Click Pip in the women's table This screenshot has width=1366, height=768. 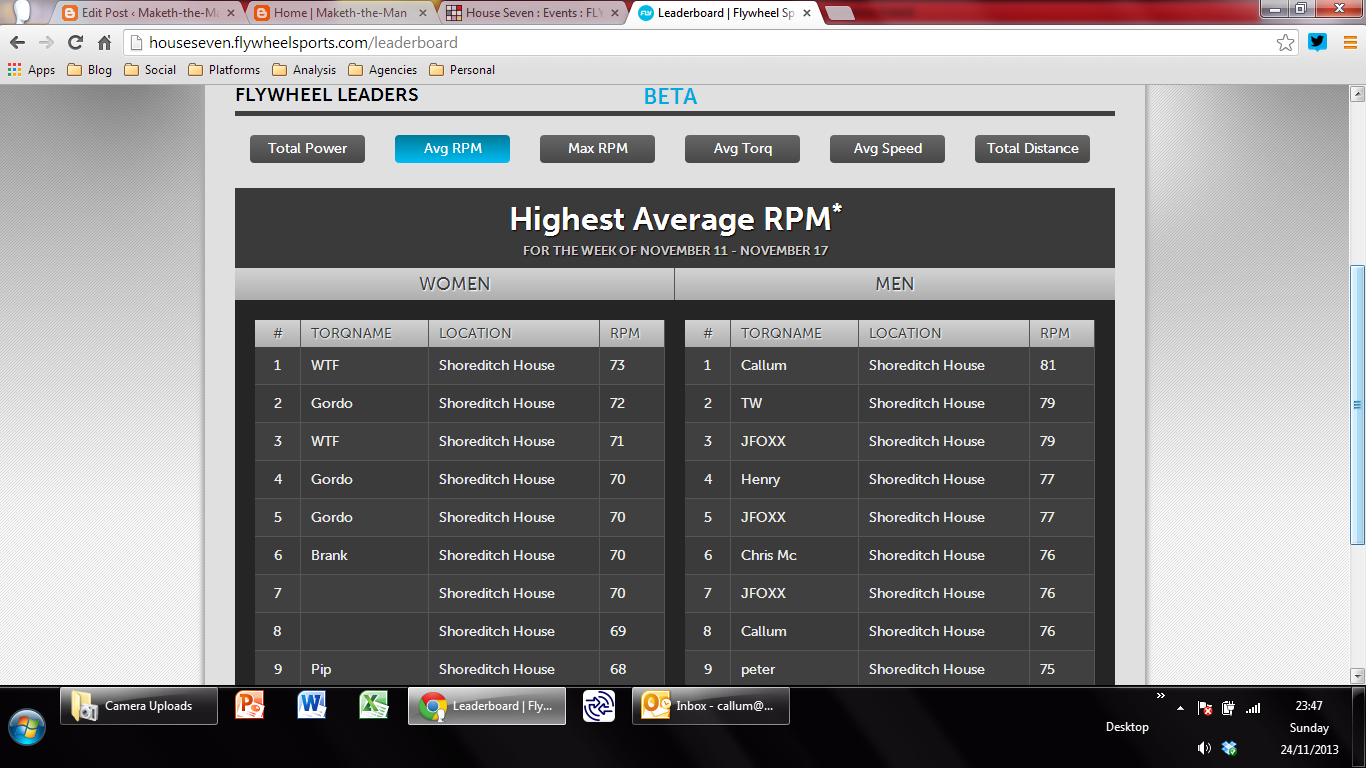point(321,669)
